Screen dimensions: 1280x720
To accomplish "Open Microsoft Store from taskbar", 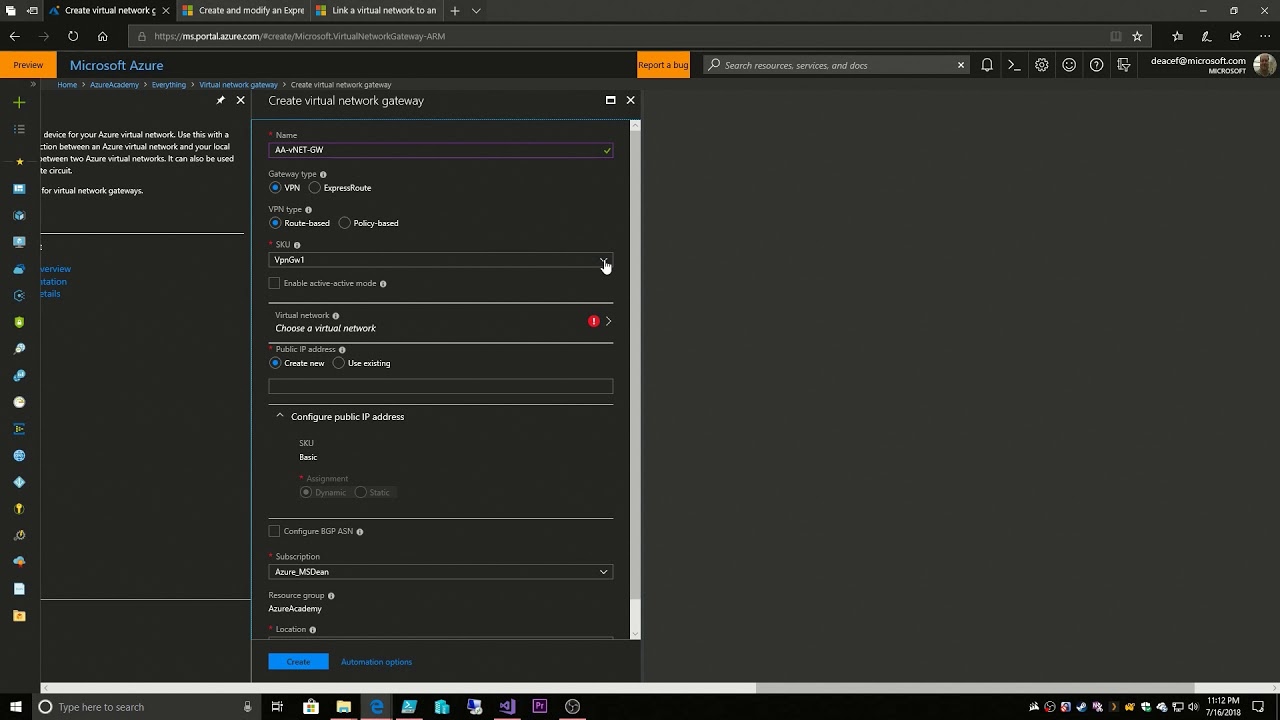I will 311,707.
